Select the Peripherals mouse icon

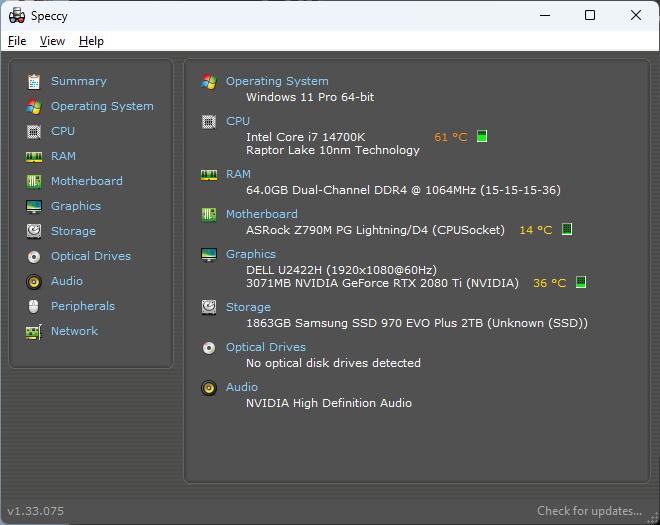point(34,306)
